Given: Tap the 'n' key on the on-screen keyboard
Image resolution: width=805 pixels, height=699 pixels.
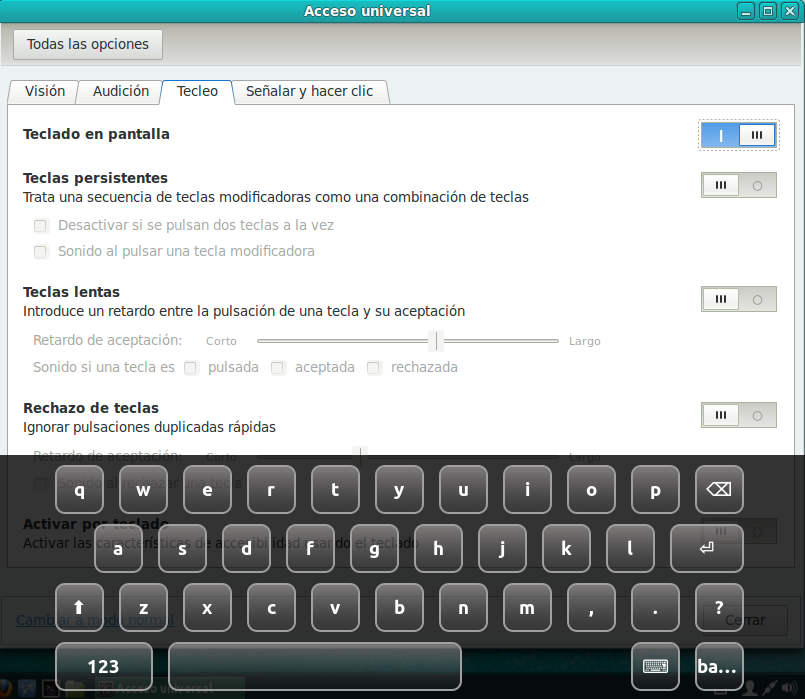Looking at the screenshot, I should 463,607.
